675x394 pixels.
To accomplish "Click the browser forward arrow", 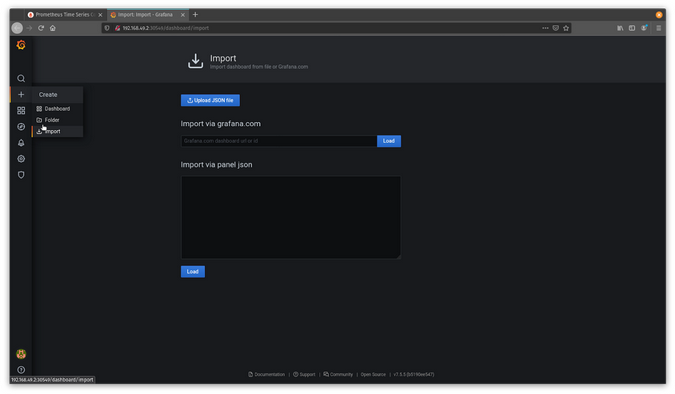I will coord(29,28).
